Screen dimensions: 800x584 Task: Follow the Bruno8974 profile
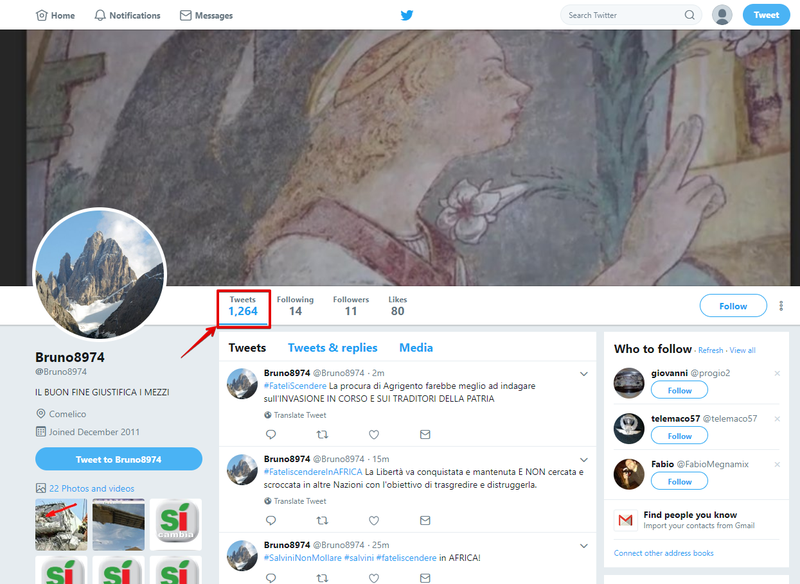(733, 306)
